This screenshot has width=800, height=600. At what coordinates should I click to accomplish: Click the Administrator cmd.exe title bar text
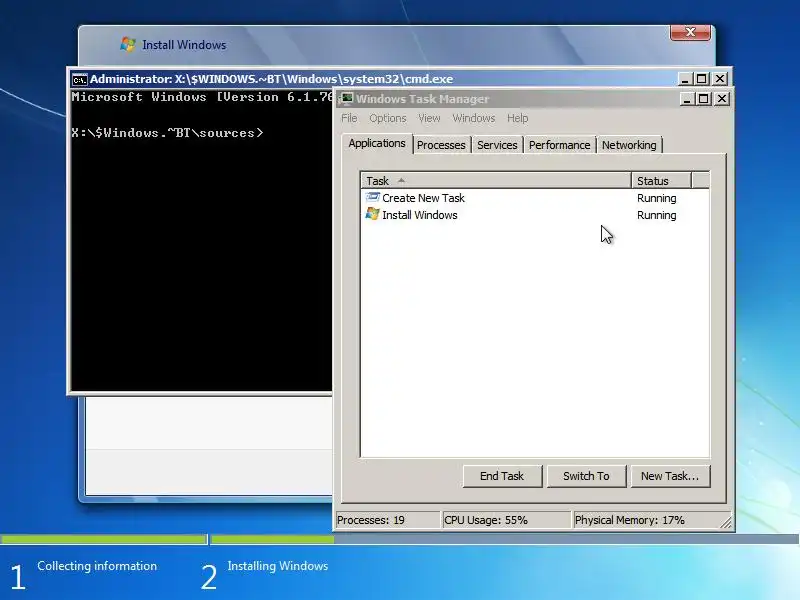pyautogui.click(x=271, y=79)
